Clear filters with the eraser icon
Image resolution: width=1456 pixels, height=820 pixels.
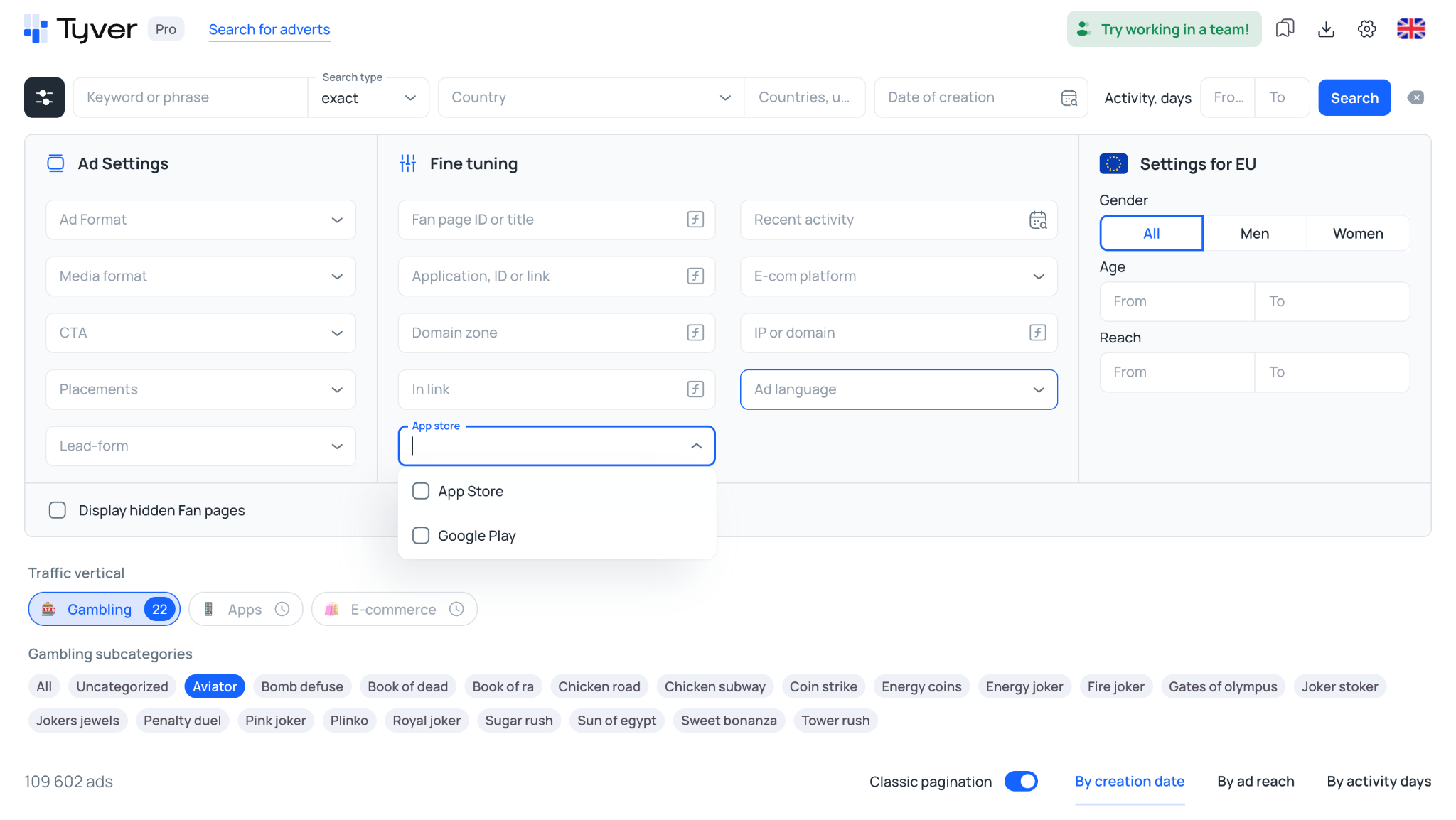click(1415, 97)
